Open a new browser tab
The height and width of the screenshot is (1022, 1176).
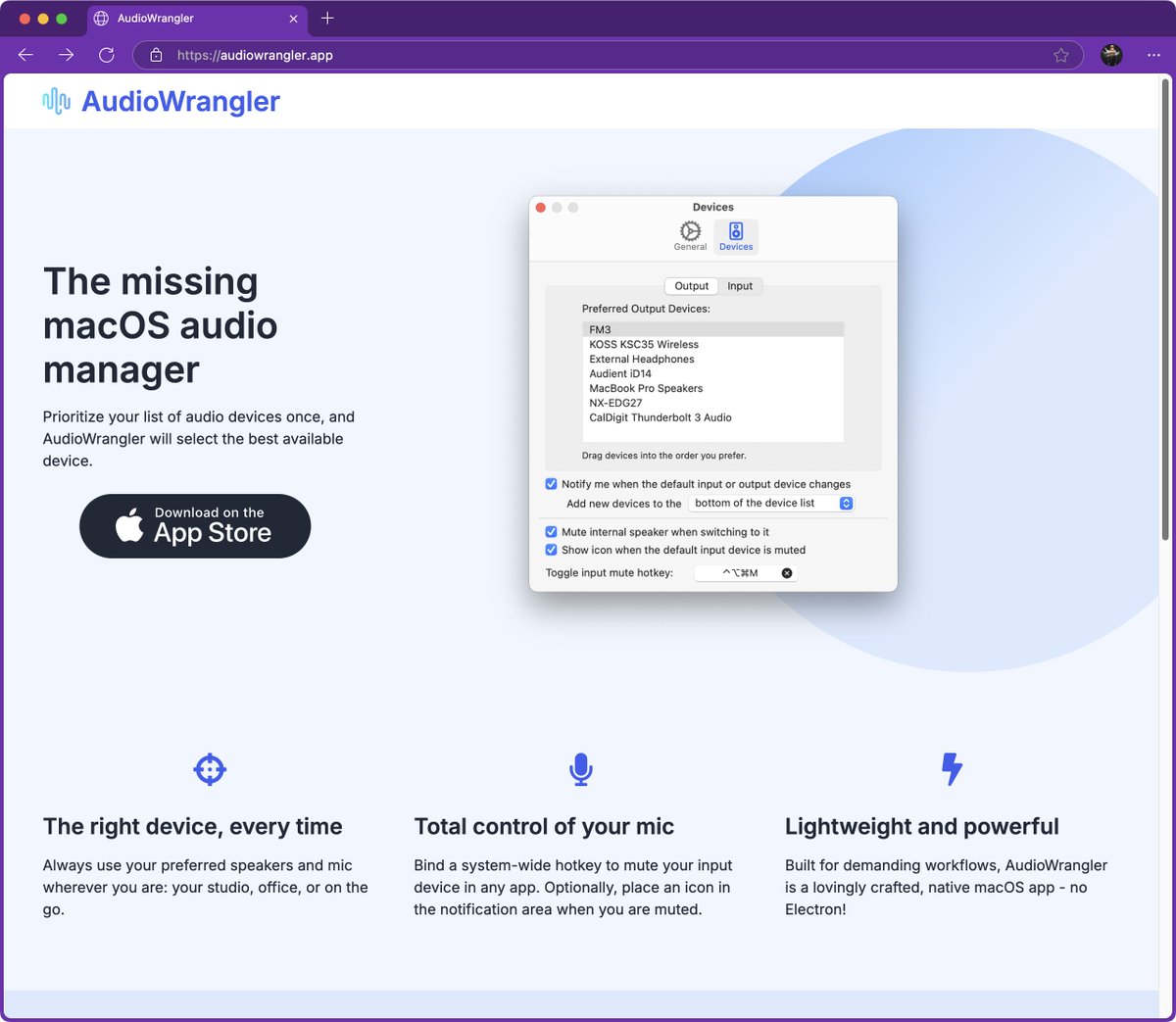[327, 18]
